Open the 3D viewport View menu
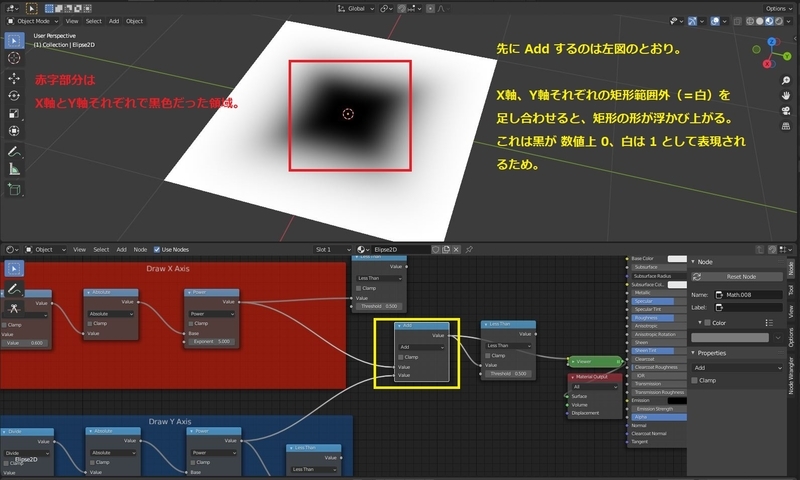The width and height of the screenshot is (800, 480). pos(72,21)
